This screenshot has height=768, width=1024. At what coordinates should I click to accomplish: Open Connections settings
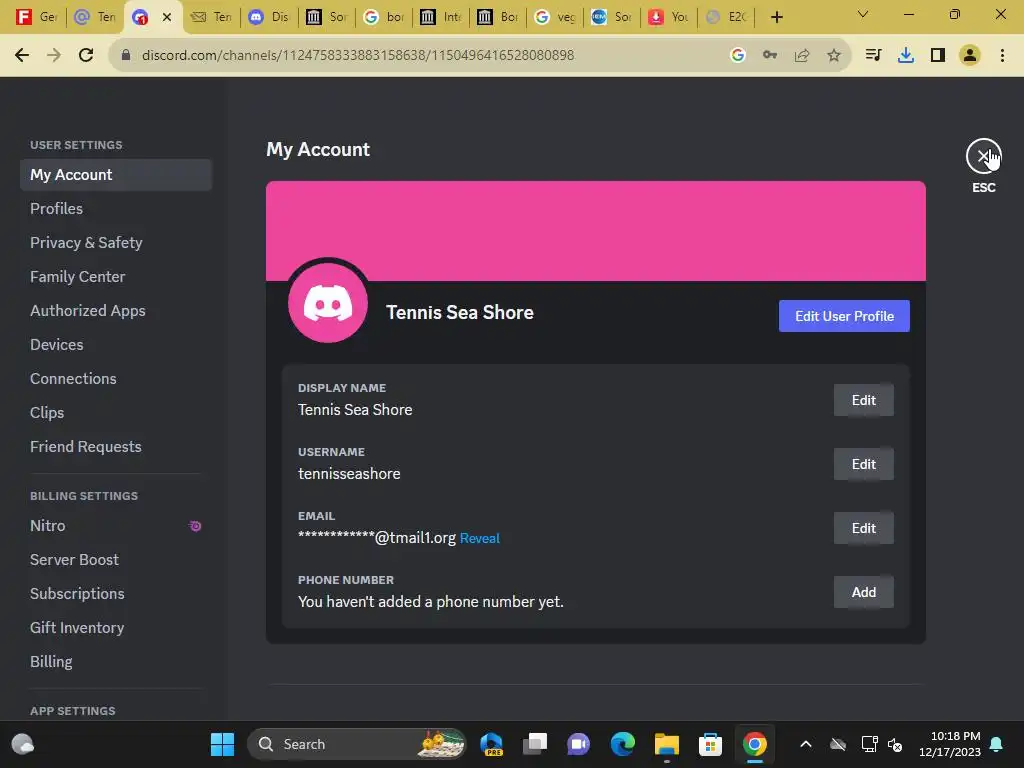click(x=116, y=378)
